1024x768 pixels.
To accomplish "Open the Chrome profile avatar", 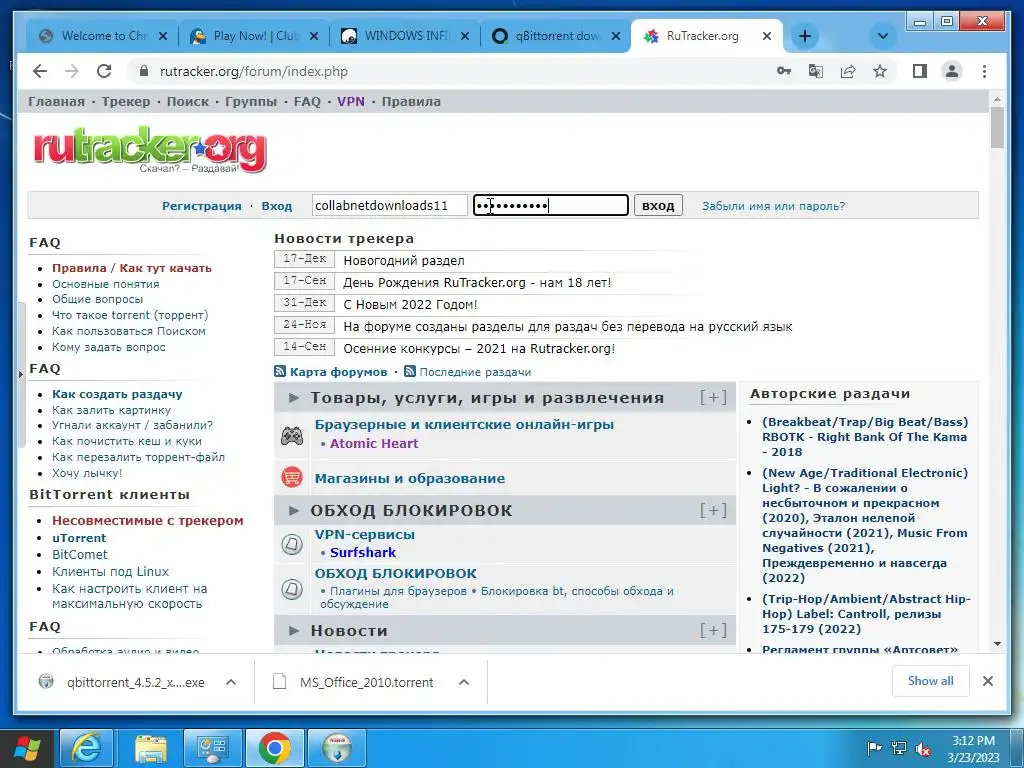I will click(x=952, y=71).
